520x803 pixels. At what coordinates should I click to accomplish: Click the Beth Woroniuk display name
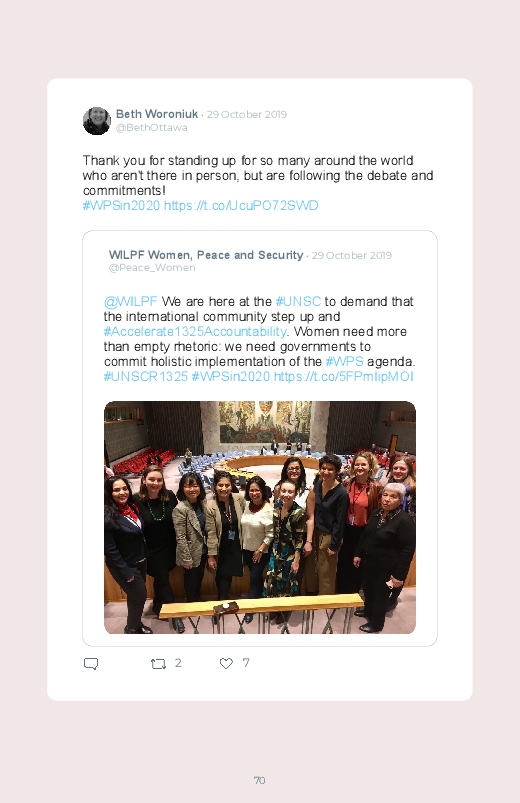(157, 114)
